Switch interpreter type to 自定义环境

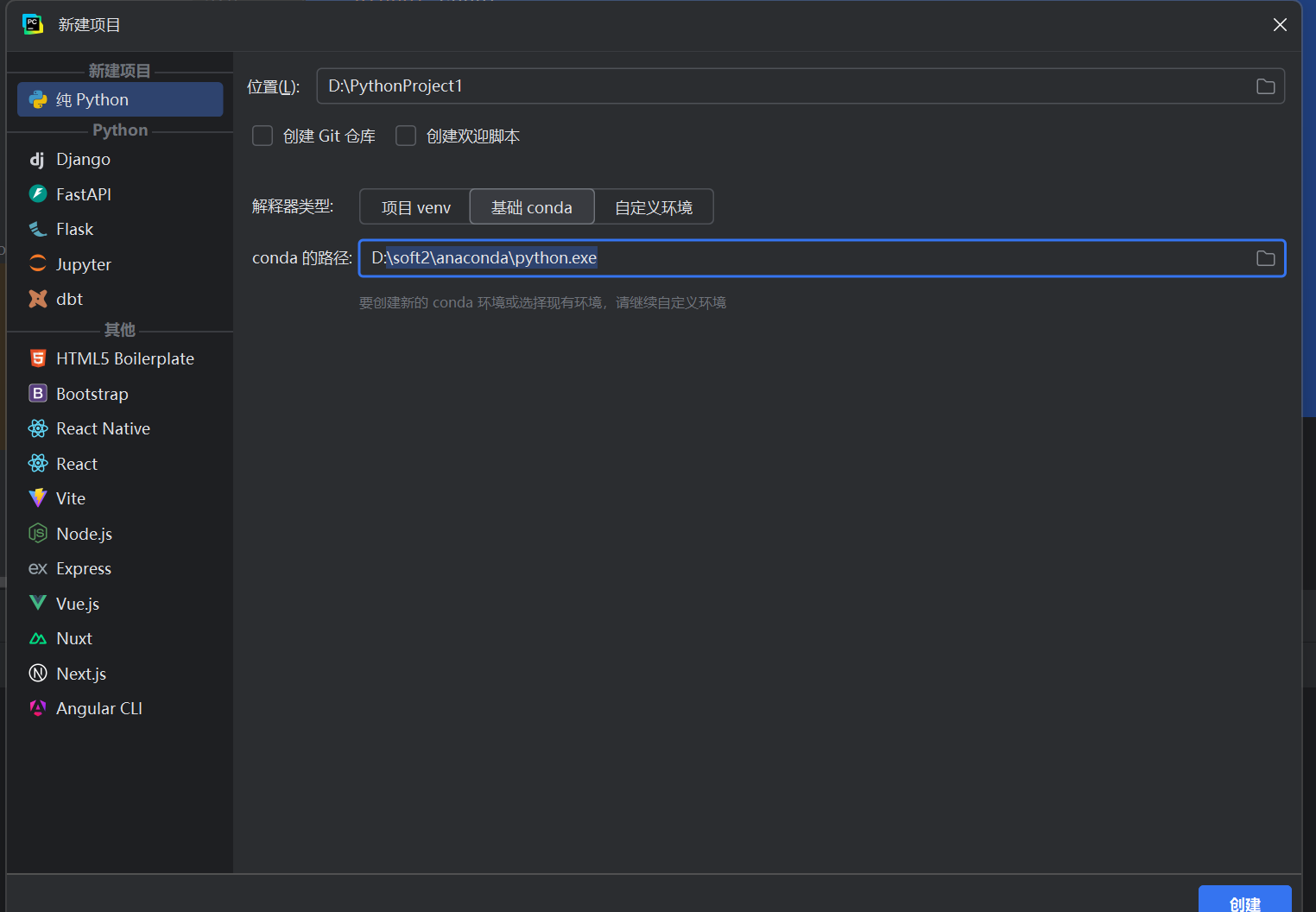tap(654, 207)
